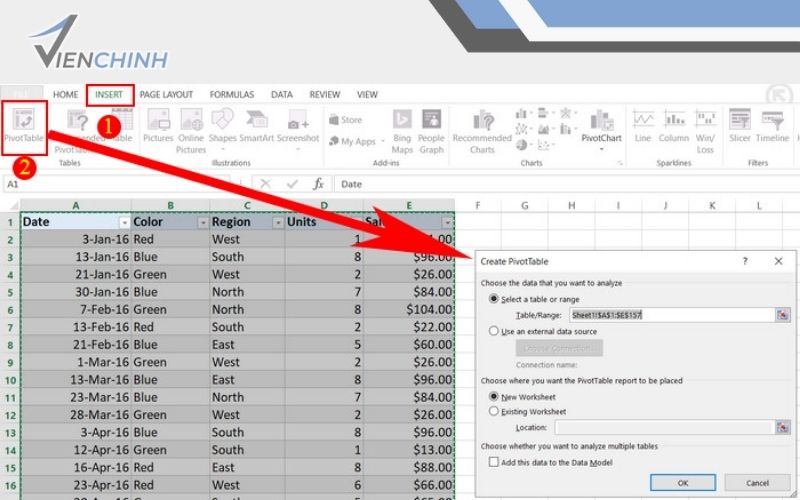Insert a Column sparkline
The image size is (800, 500).
[674, 127]
